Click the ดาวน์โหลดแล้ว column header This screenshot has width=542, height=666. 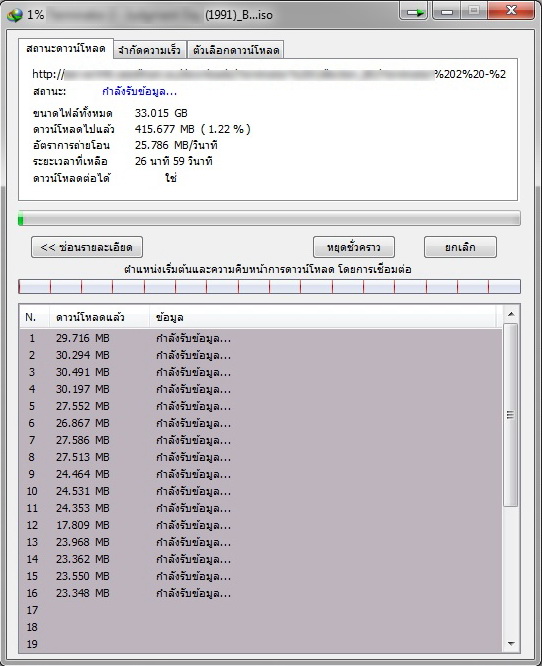(x=99, y=317)
